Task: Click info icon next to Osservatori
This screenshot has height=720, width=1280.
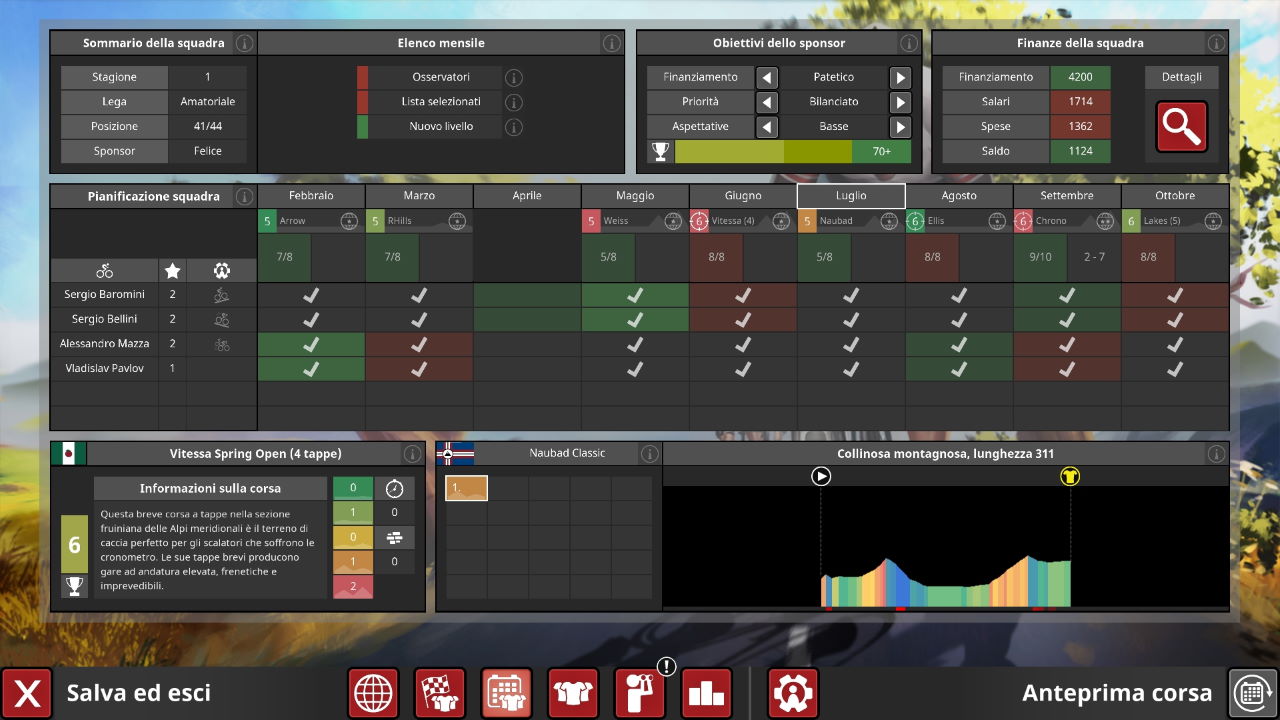Action: 514,77
